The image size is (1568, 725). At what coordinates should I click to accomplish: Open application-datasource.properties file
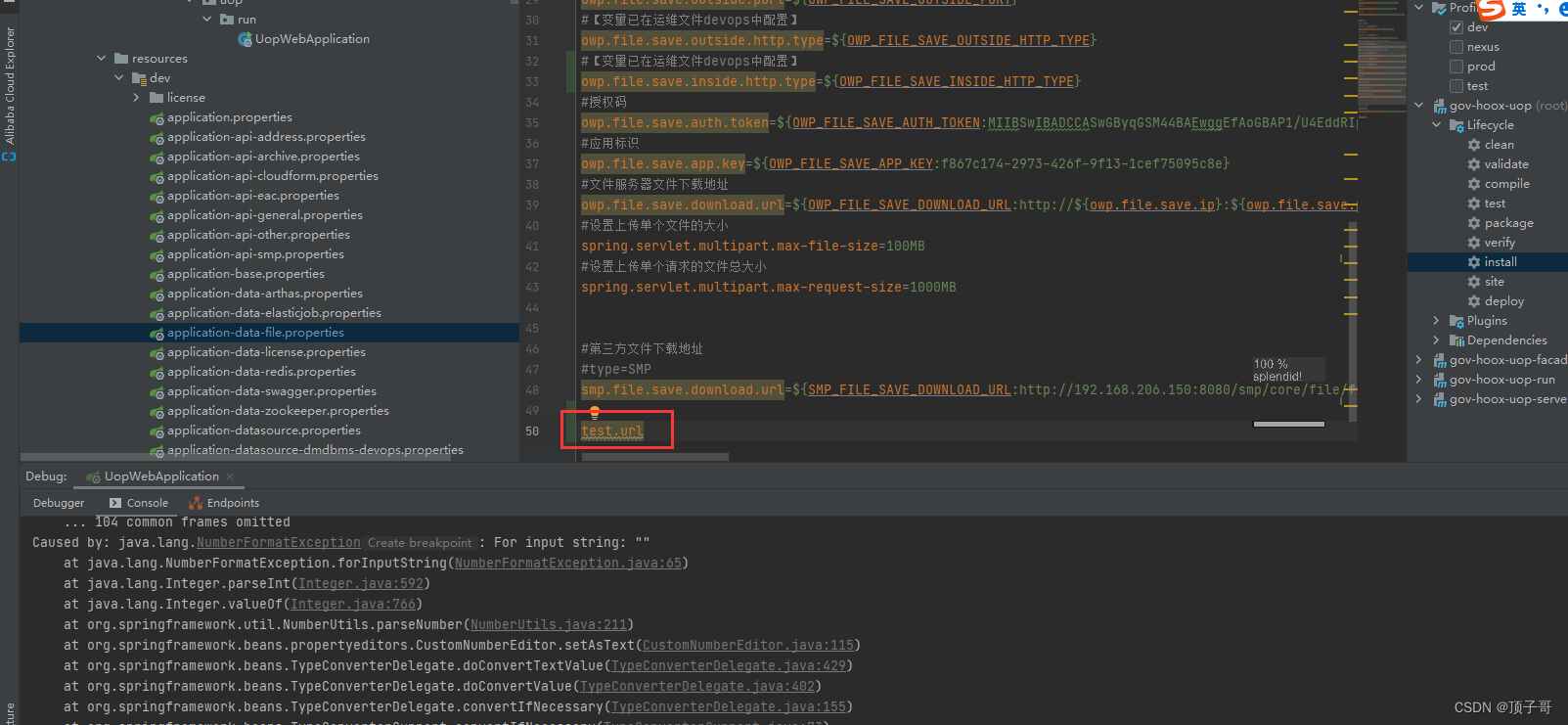tap(263, 430)
